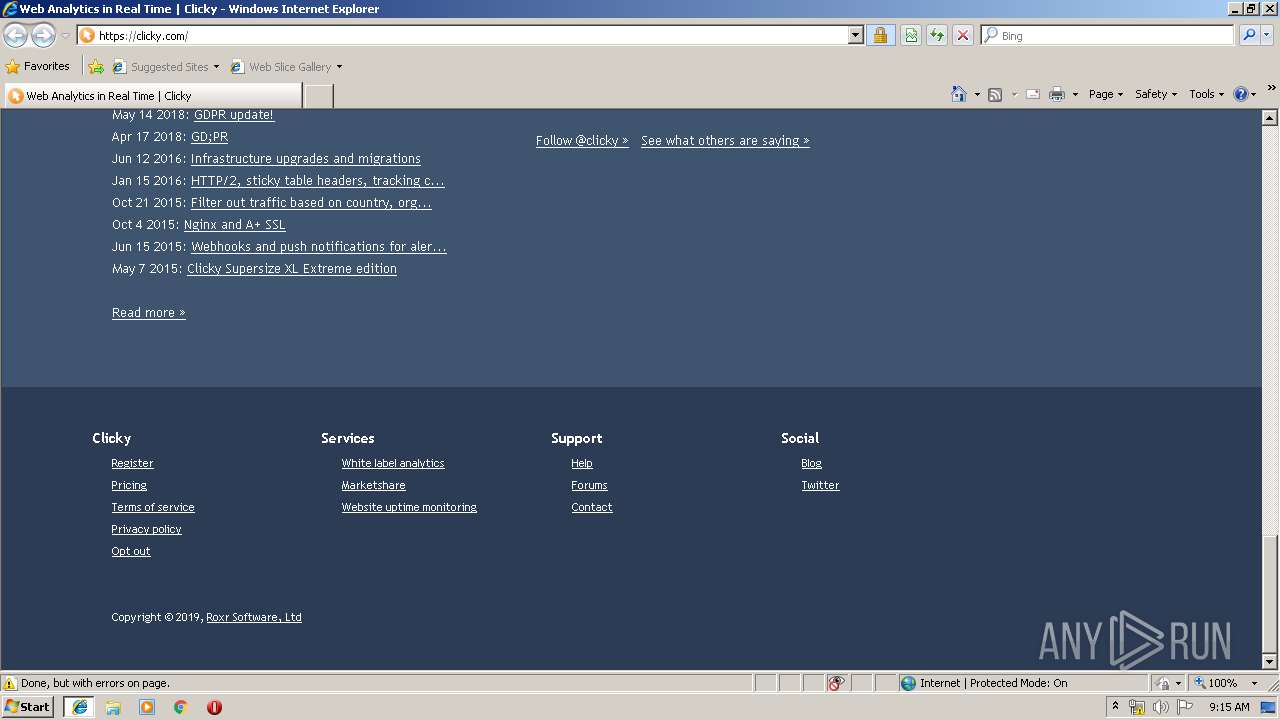Click the popup blocker status icon

[836, 683]
